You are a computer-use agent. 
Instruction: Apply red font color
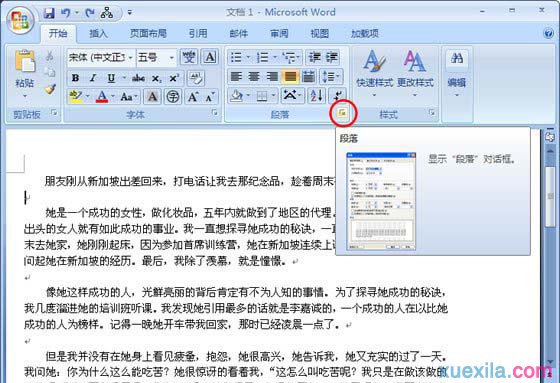102,96
